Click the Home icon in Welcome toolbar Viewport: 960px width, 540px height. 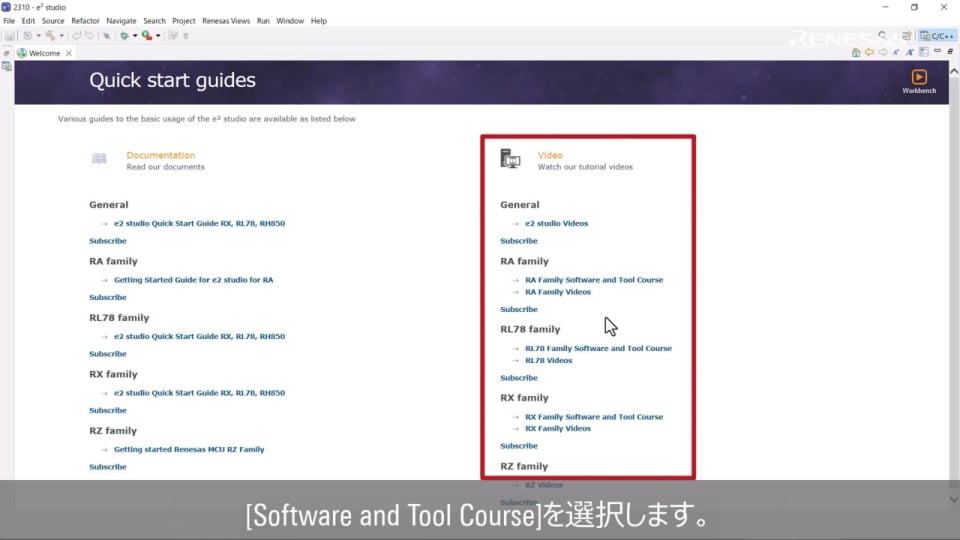tap(855, 52)
